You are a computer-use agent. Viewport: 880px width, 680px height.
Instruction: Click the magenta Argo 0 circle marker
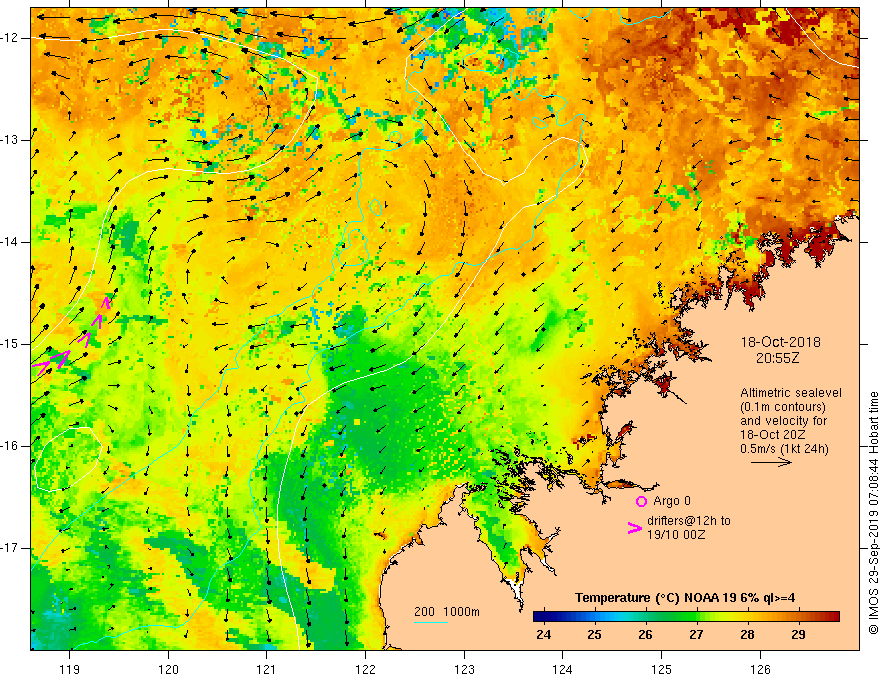coord(641,501)
